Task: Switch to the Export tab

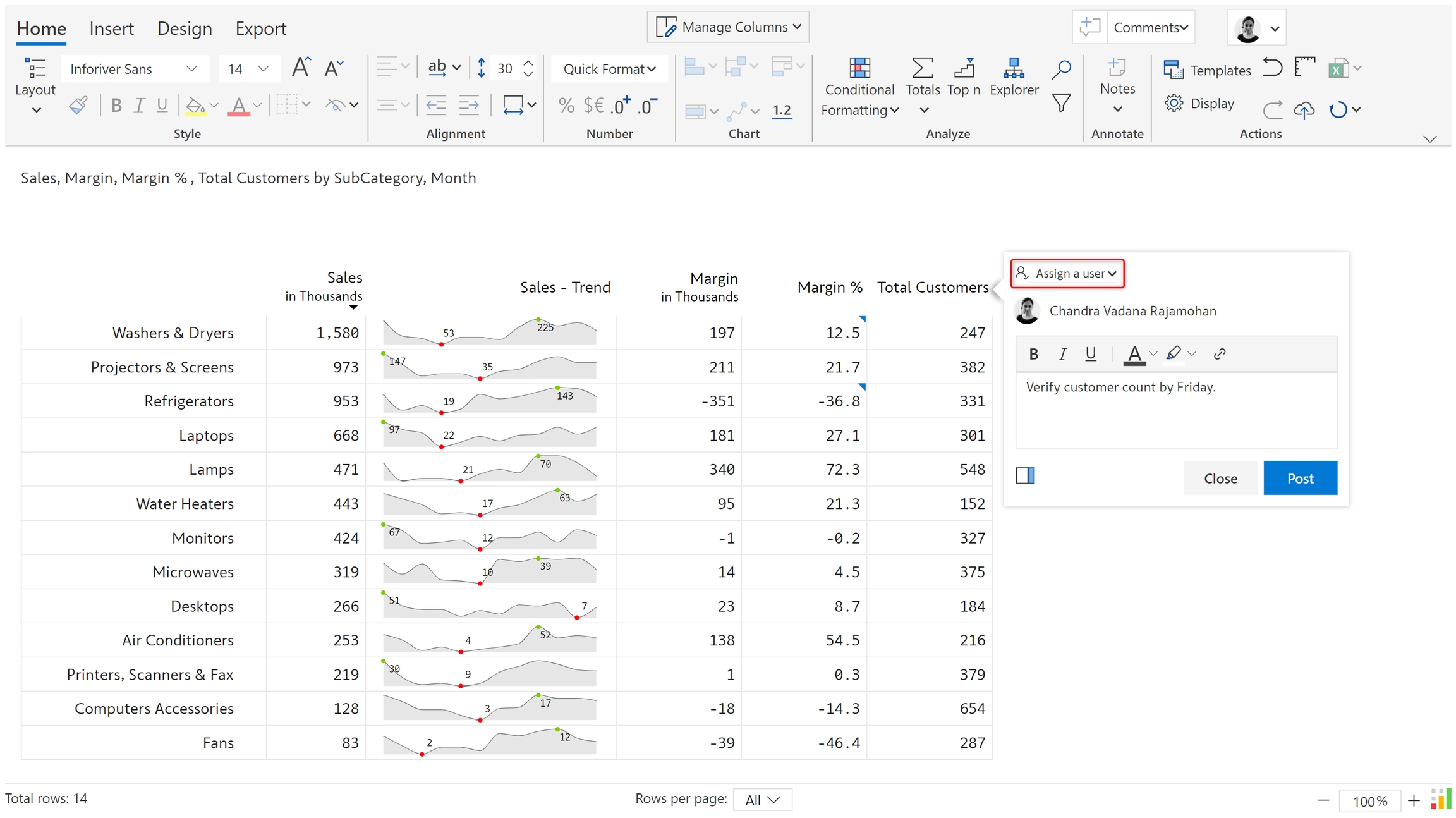Action: pos(260,28)
